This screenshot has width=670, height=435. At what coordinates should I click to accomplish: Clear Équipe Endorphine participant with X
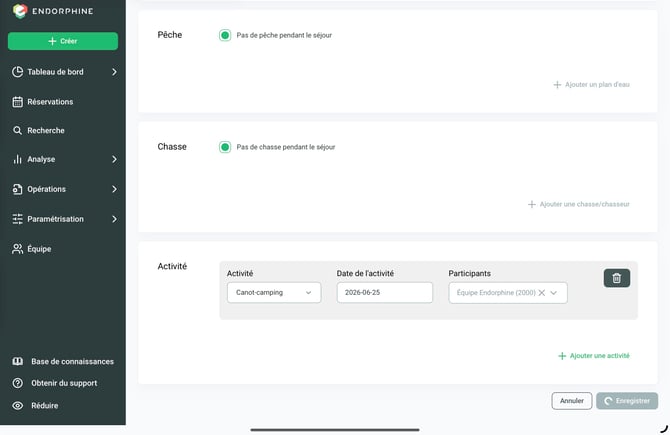click(x=541, y=293)
